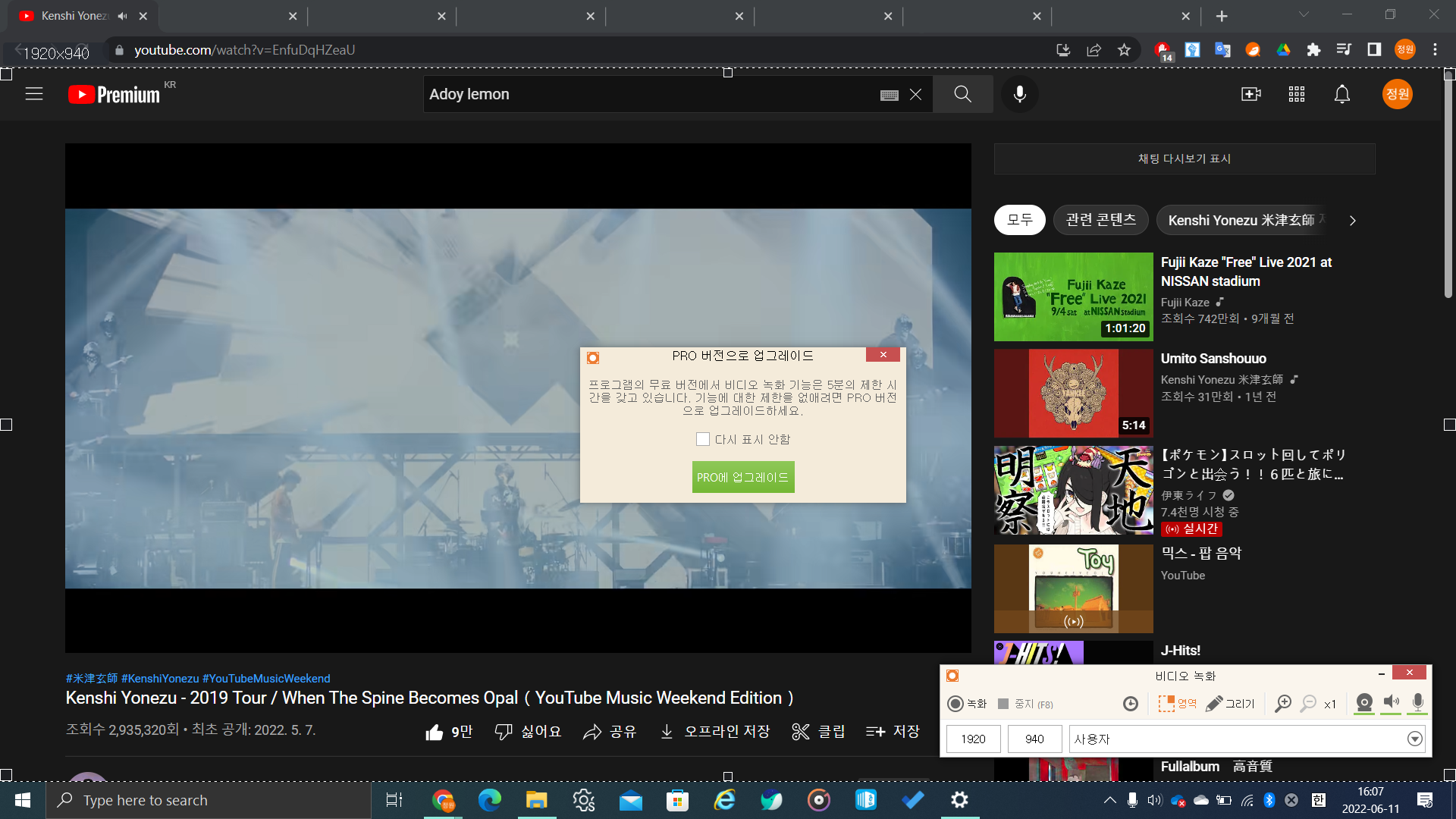
Task: Click the YouTube create video icon
Action: pyautogui.click(x=1250, y=94)
